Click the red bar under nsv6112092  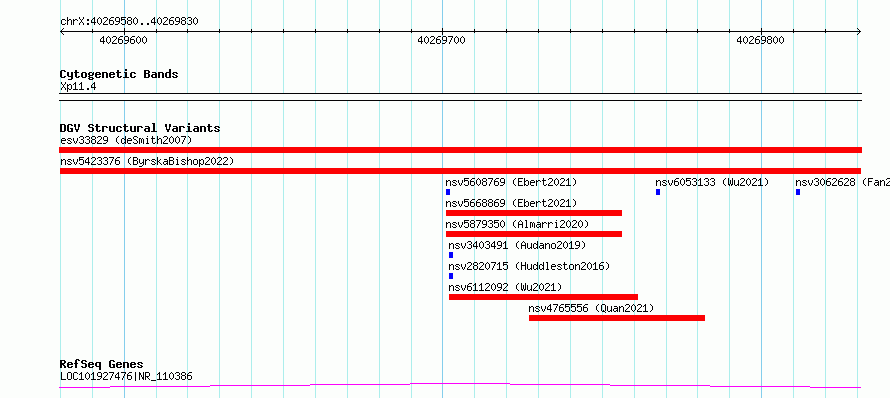pos(544,297)
